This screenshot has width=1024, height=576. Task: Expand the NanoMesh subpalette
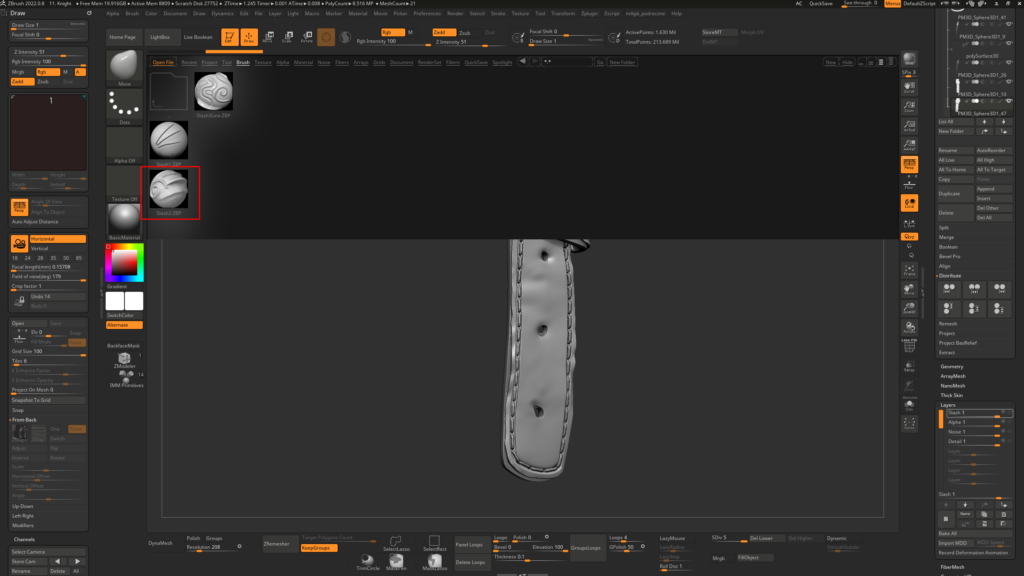tap(952, 385)
